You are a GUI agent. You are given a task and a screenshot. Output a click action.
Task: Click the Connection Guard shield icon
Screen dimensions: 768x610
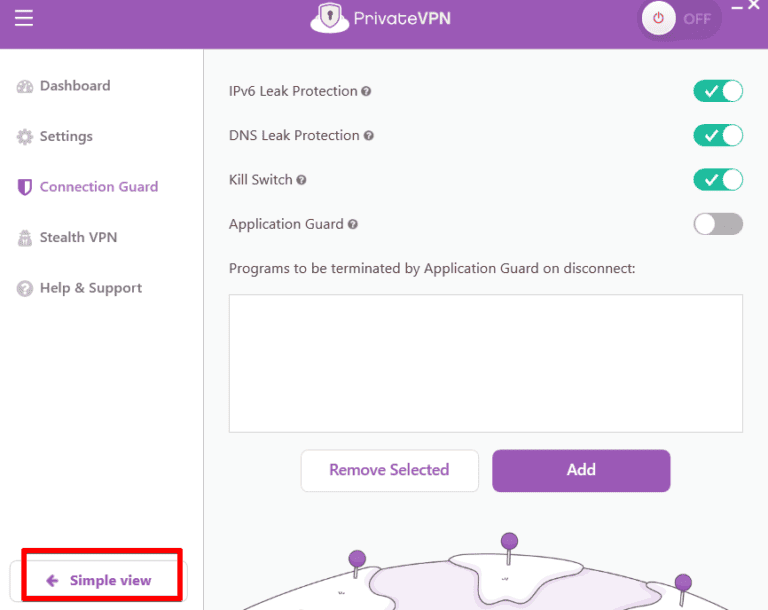25,187
